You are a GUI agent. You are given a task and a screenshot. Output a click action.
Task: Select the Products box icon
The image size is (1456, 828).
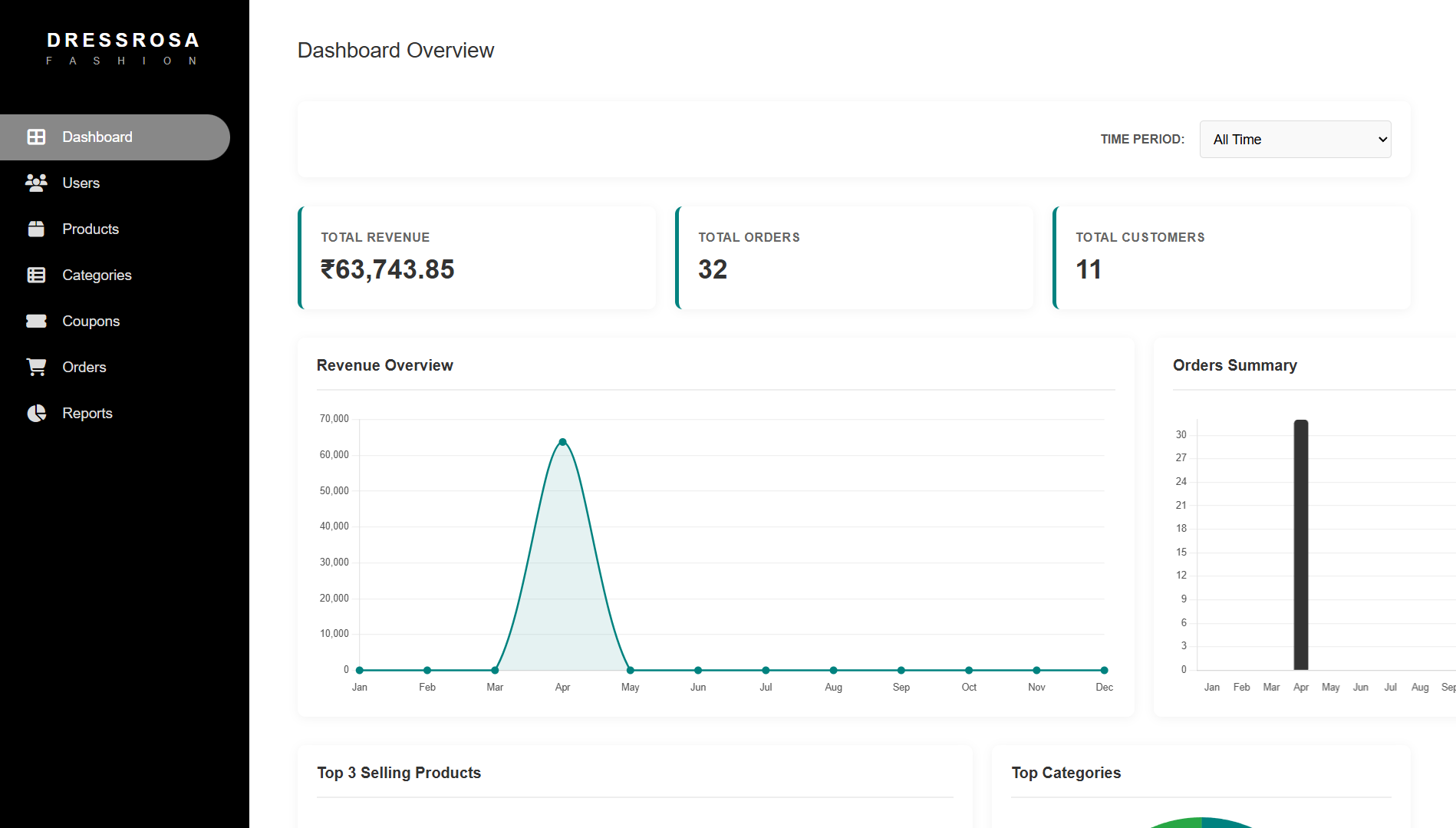click(36, 229)
